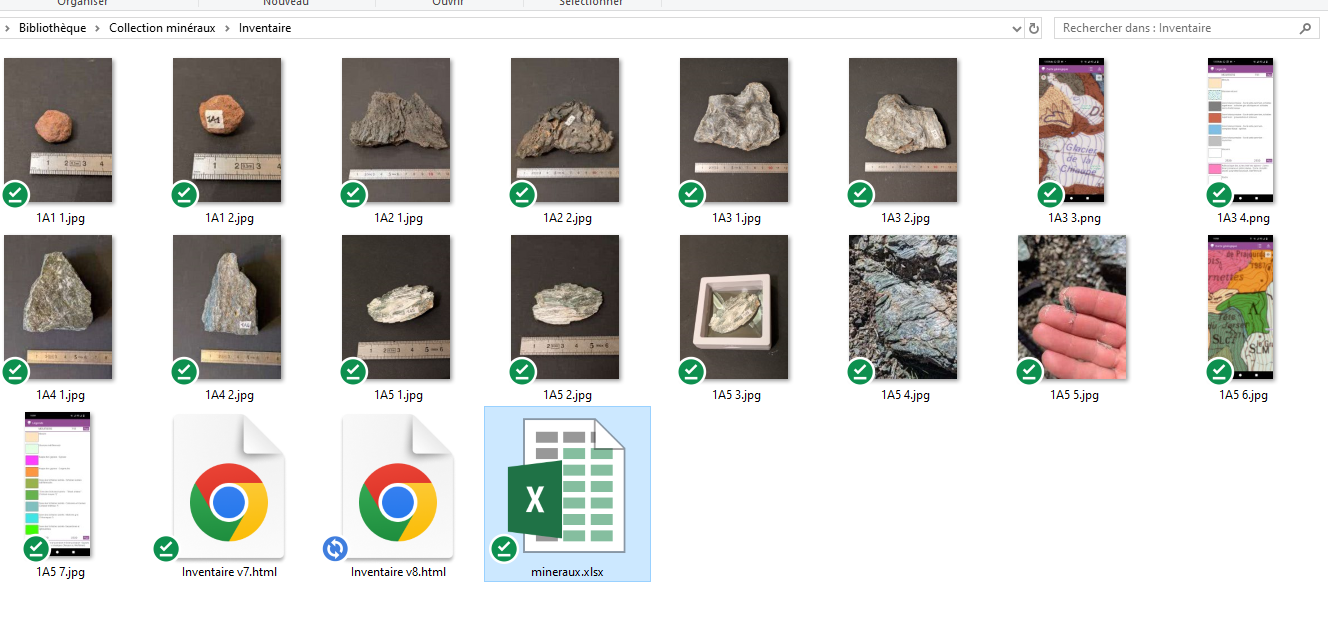Click the search magnifier icon
The image size is (1328, 619).
coord(1306,28)
